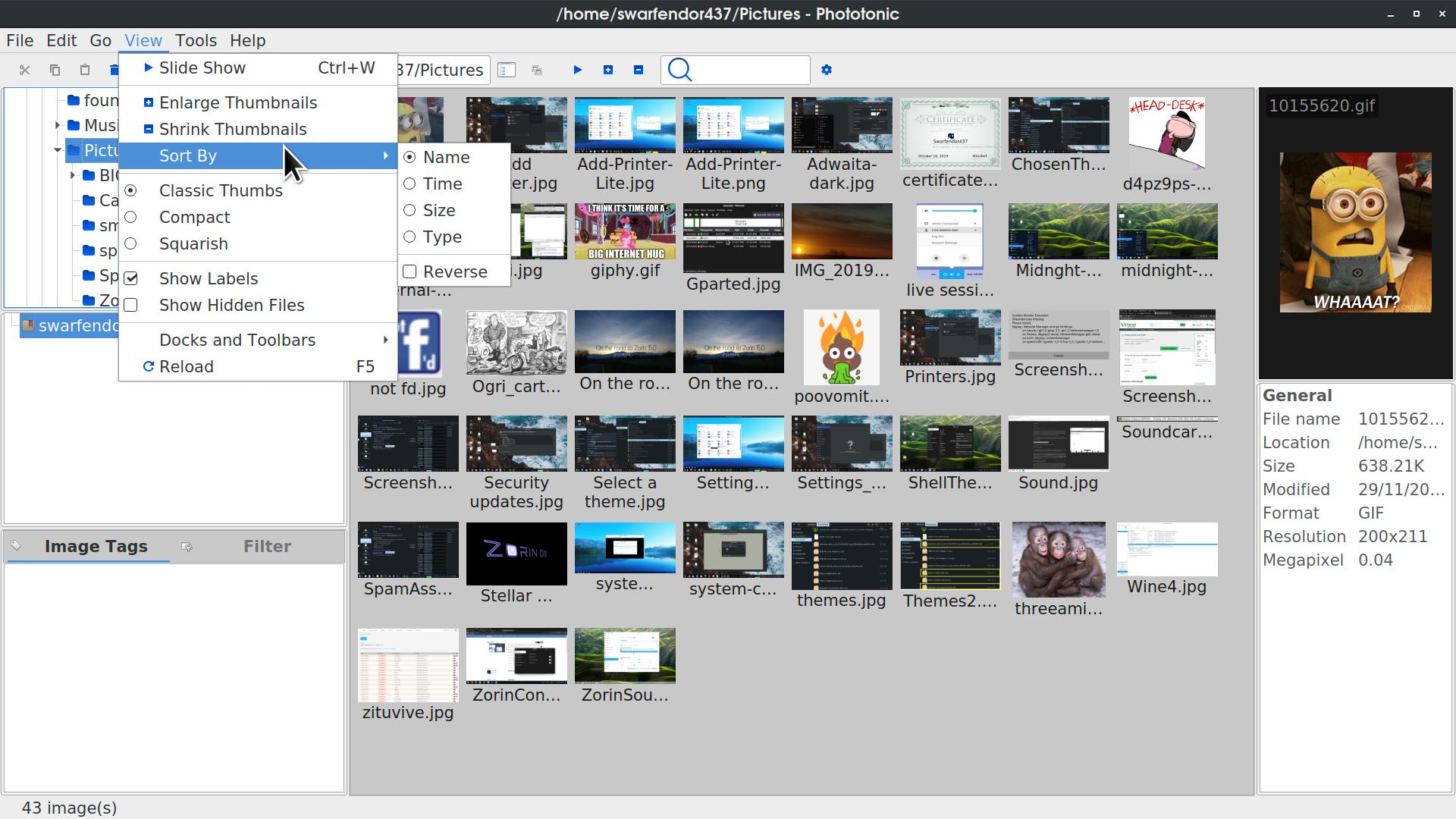Toggle the Show Hidden Files checkbox
The width and height of the screenshot is (1456, 819).
tap(231, 306)
